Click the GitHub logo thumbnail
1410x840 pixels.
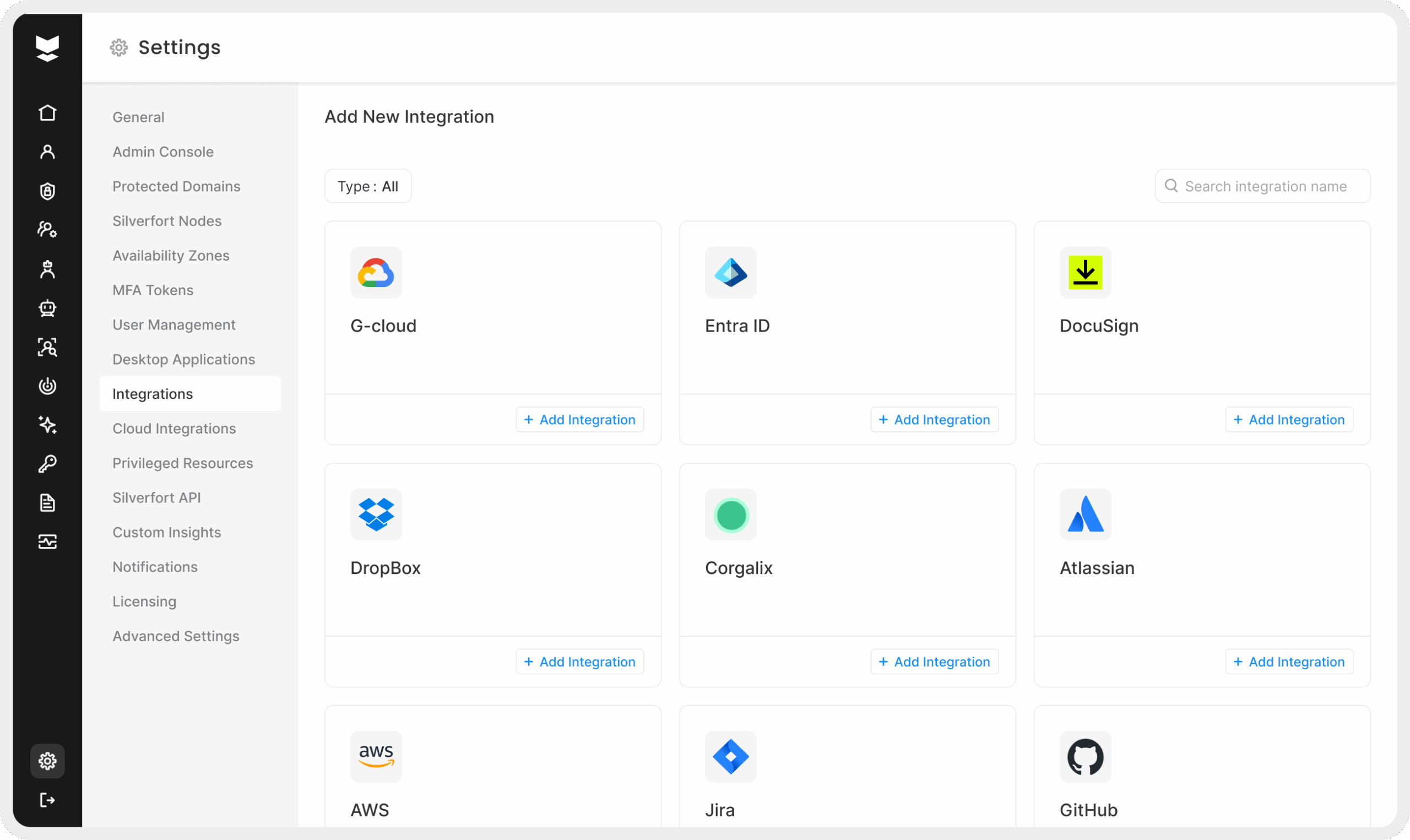tap(1085, 757)
